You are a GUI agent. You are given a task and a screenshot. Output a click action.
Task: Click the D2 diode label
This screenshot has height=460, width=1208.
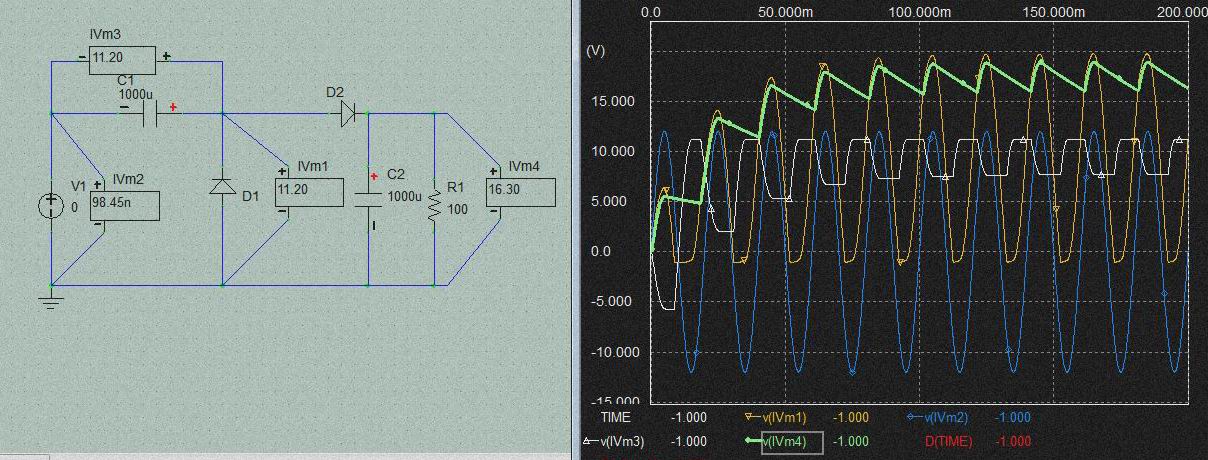pyautogui.click(x=335, y=92)
